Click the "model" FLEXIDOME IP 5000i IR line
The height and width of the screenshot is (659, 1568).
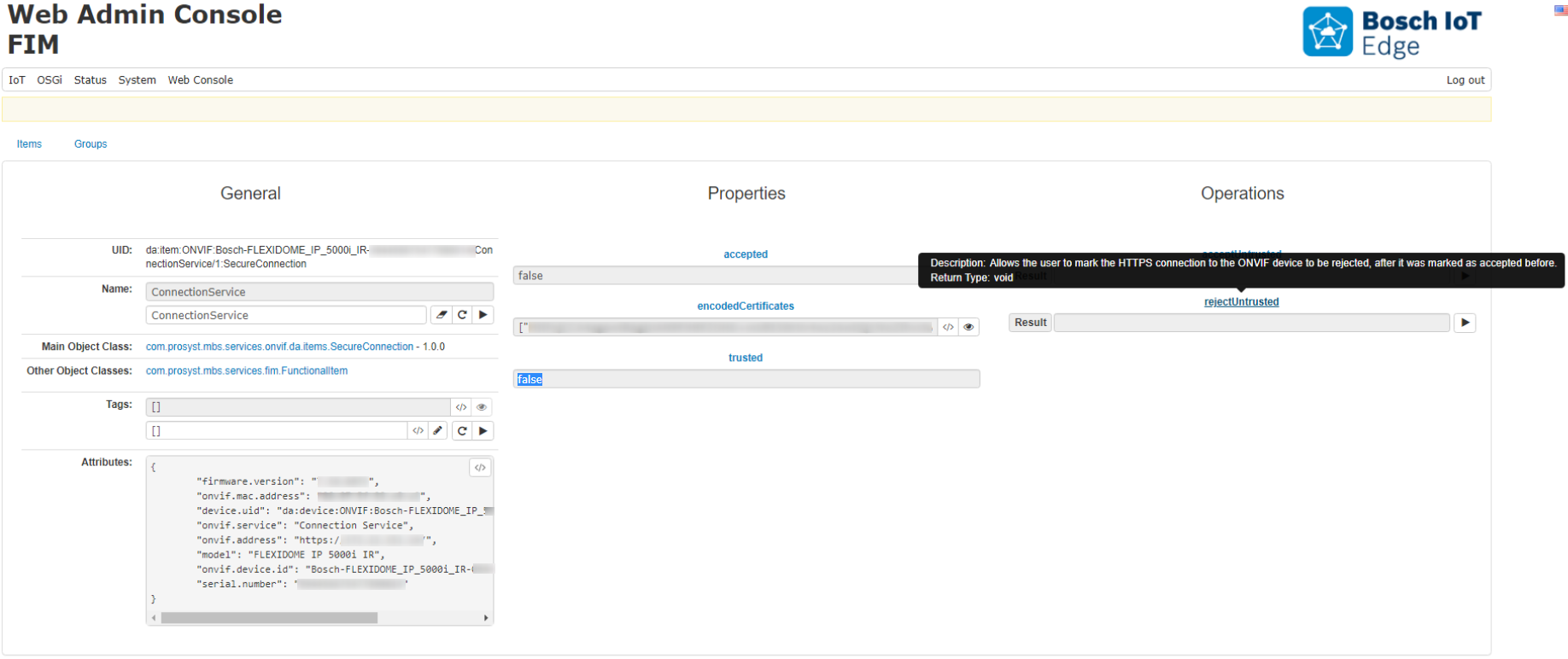click(x=290, y=555)
